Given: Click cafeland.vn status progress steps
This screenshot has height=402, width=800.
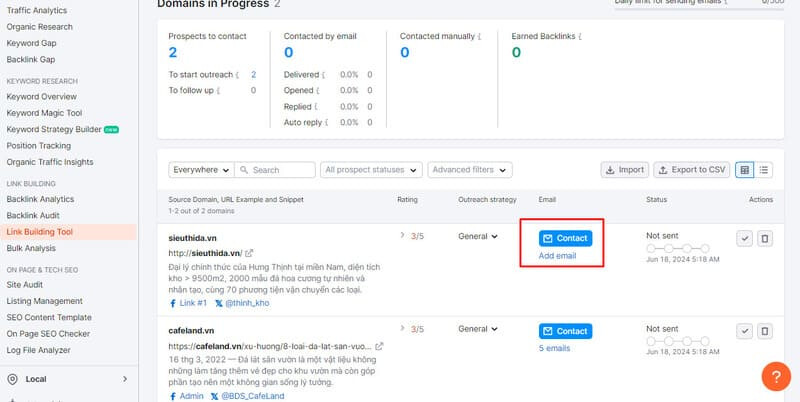Looking at the screenshot, I should (678, 341).
